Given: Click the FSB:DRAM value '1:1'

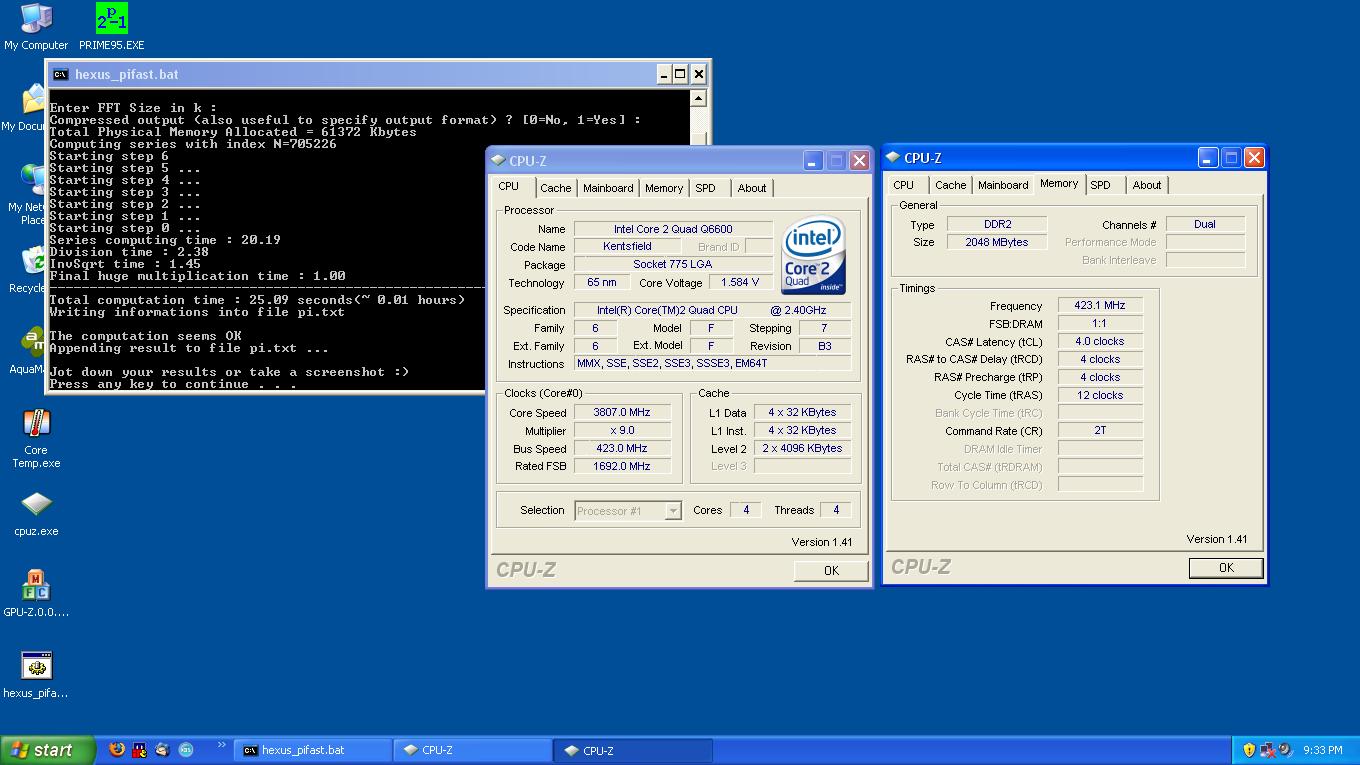Looking at the screenshot, I should coord(1100,324).
